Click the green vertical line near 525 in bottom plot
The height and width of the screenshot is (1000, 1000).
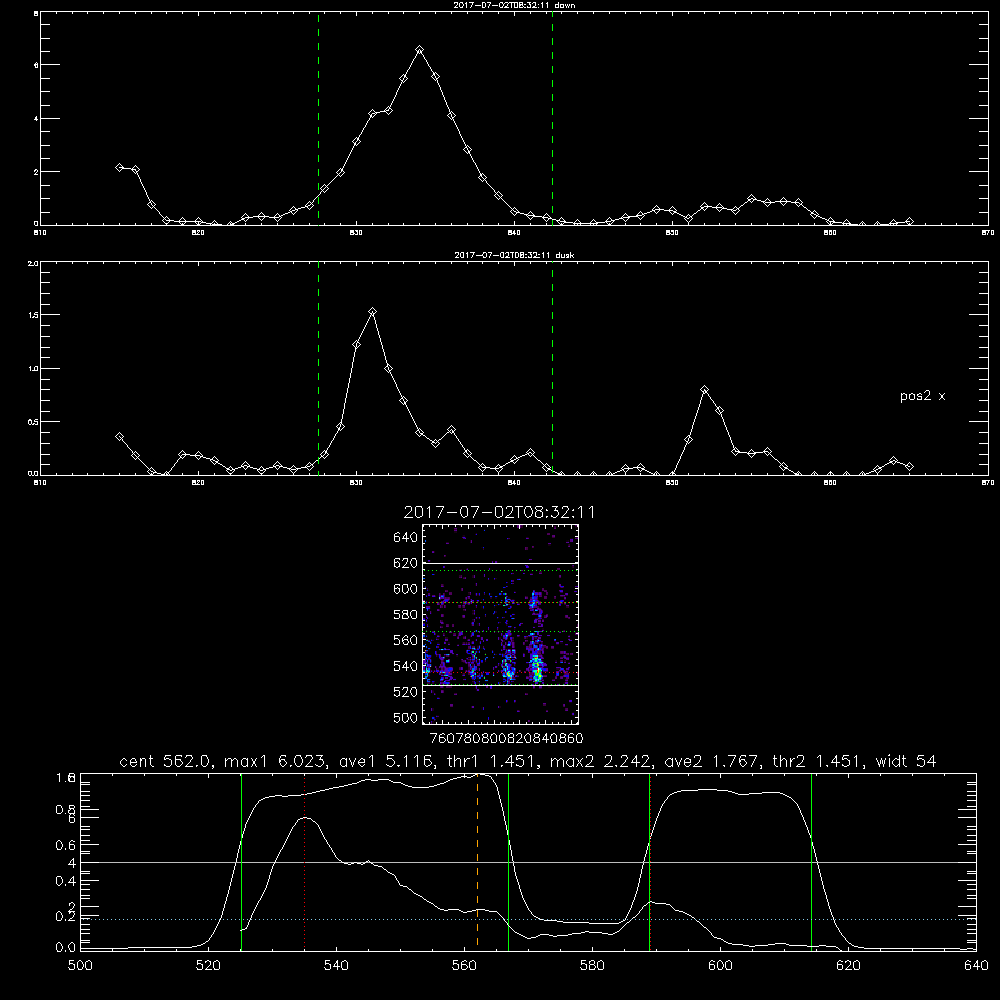pos(241,861)
